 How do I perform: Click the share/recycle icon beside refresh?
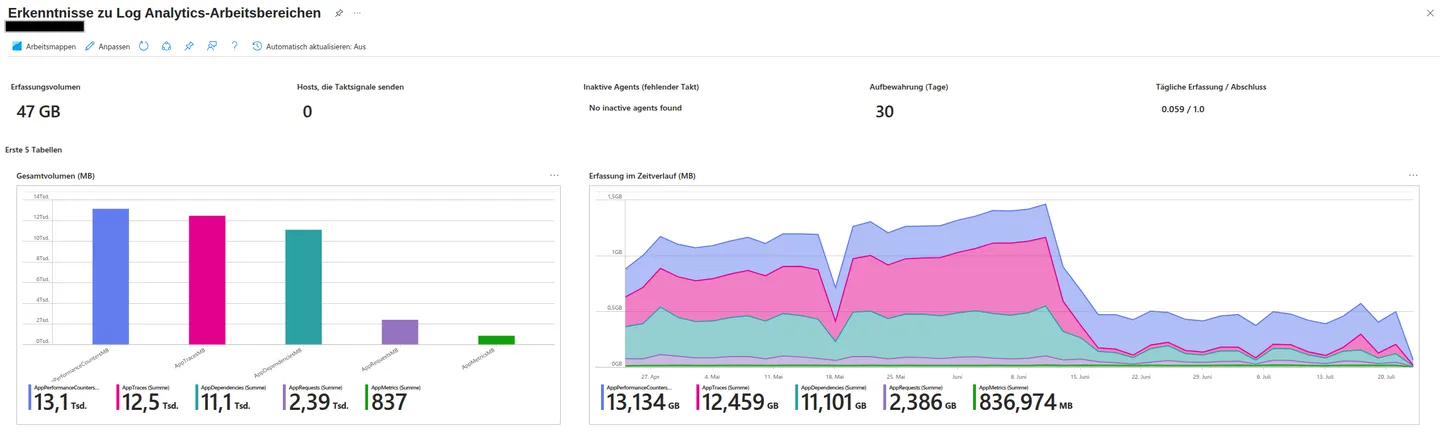click(166, 46)
